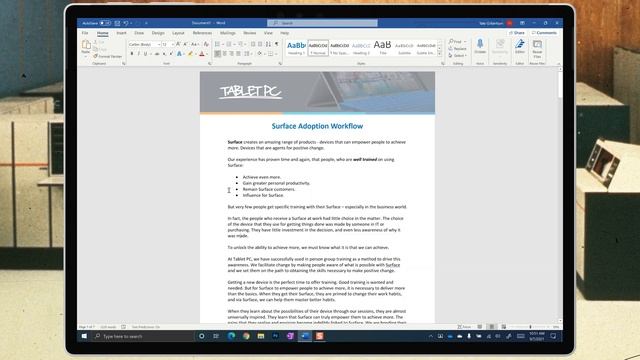The height and width of the screenshot is (360, 640).
Task: Click the taskbar 'Type here to search' box
Action: point(143,336)
